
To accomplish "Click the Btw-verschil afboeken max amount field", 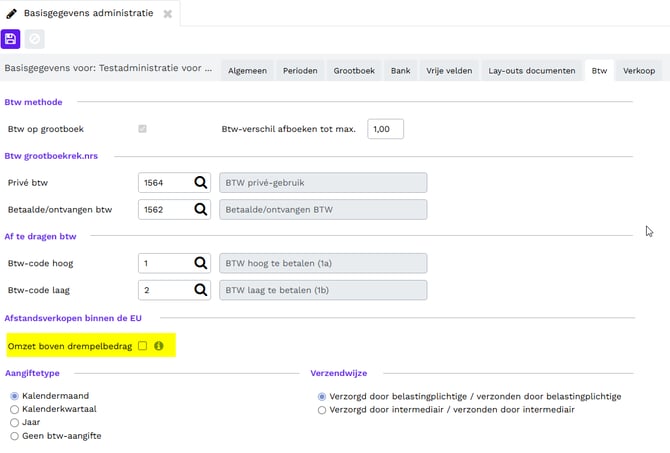I will [x=385, y=129].
